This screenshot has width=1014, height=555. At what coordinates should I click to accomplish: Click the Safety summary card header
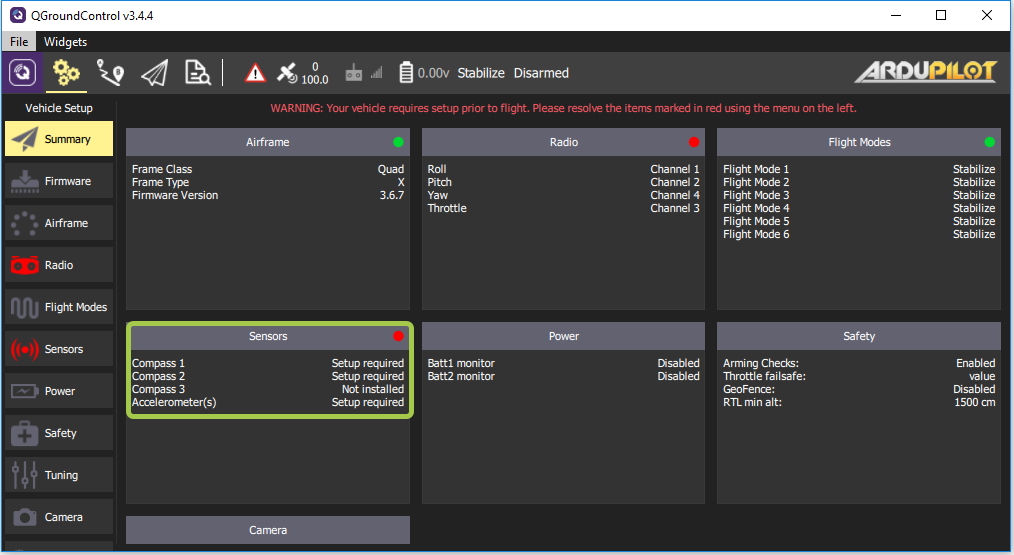[x=859, y=336]
